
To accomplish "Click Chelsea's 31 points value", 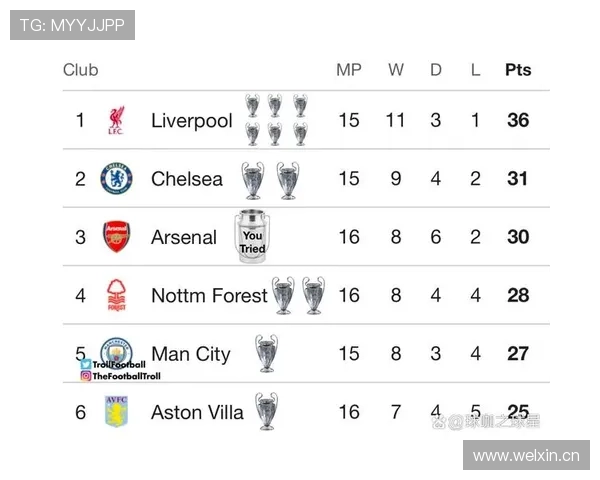I will (518, 179).
